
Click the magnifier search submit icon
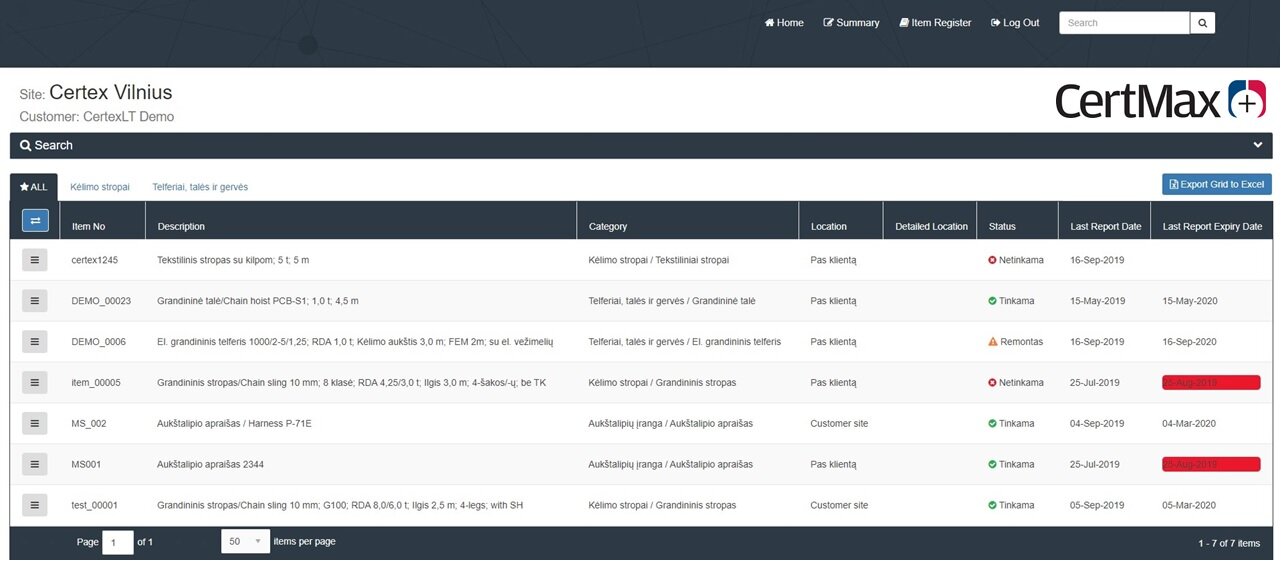click(x=1203, y=23)
